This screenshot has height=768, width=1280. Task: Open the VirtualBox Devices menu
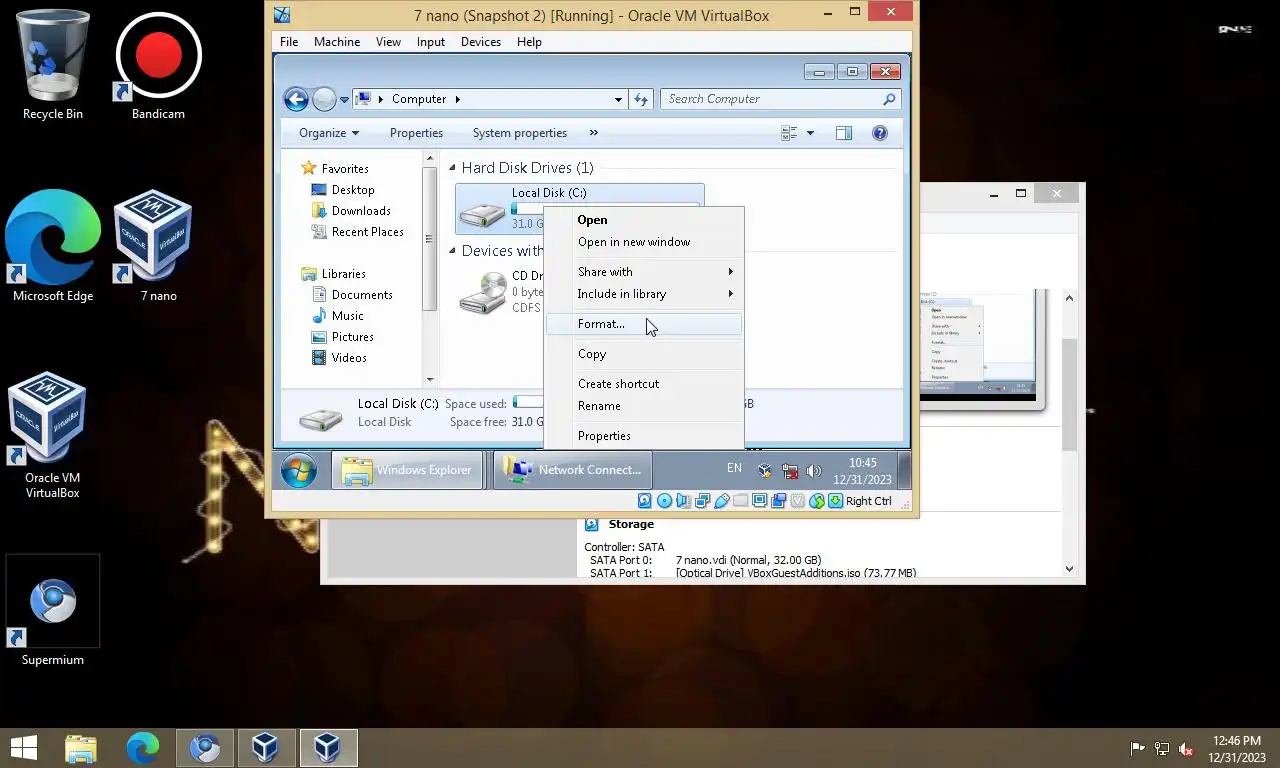pos(481,42)
